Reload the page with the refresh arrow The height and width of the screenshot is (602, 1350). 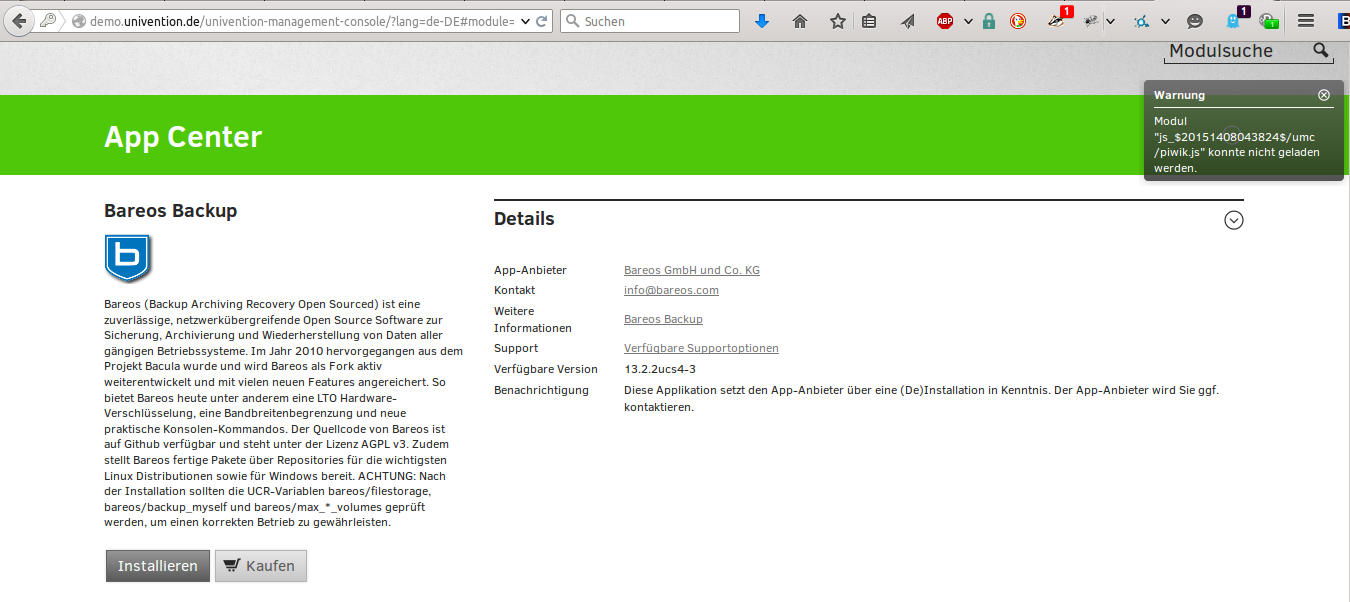click(x=541, y=21)
